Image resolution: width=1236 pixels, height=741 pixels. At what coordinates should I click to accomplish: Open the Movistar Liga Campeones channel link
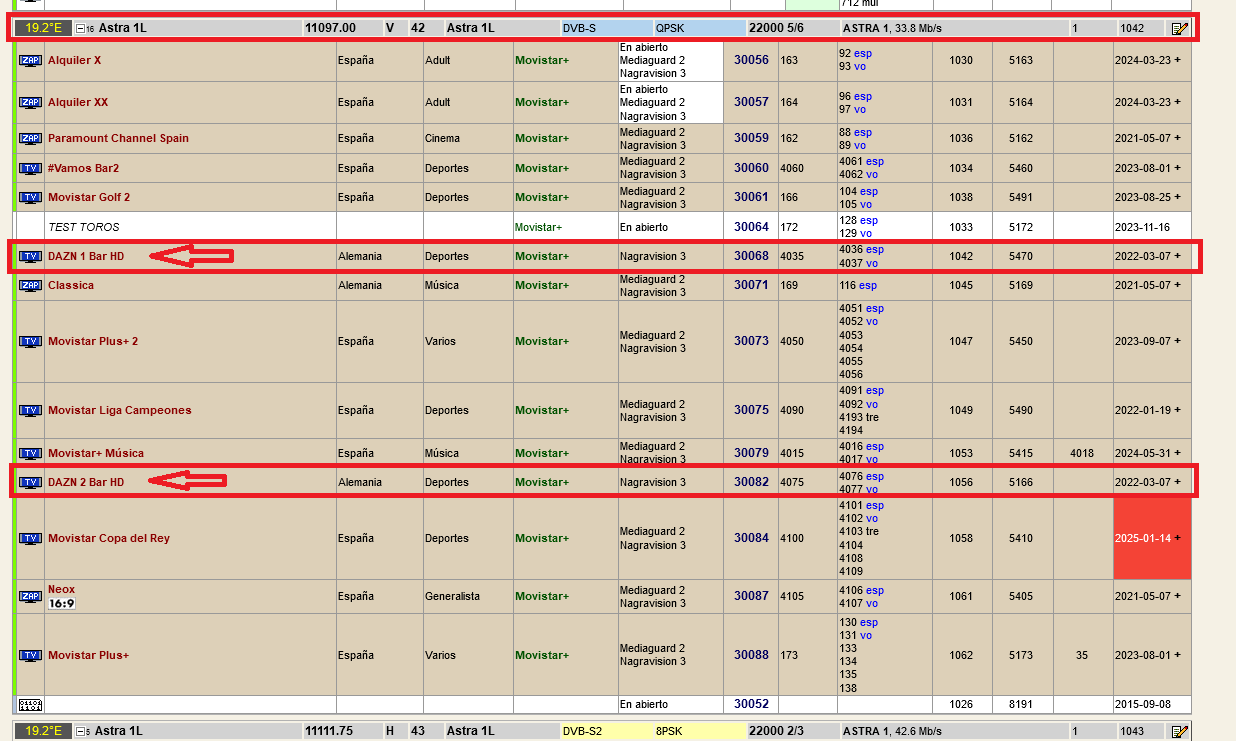click(120, 410)
